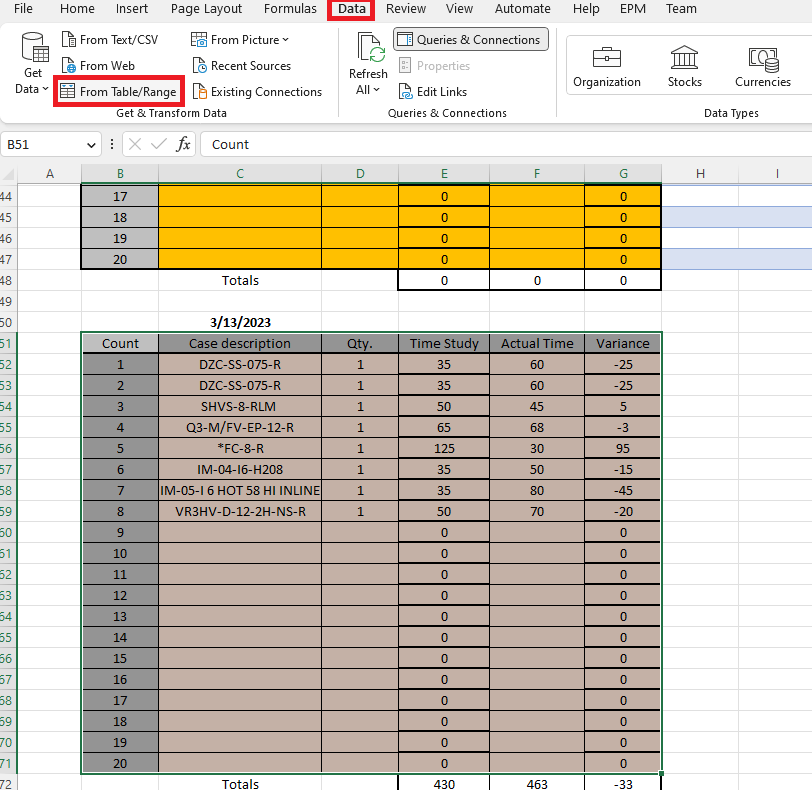Image resolution: width=812 pixels, height=790 pixels.
Task: Select the Case description header cell
Action: (240, 343)
